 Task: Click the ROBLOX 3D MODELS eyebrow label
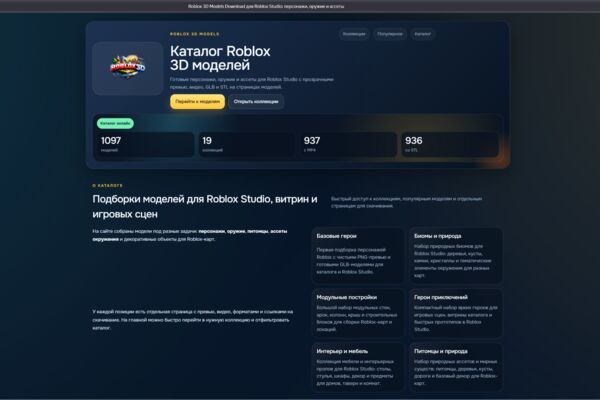point(195,34)
